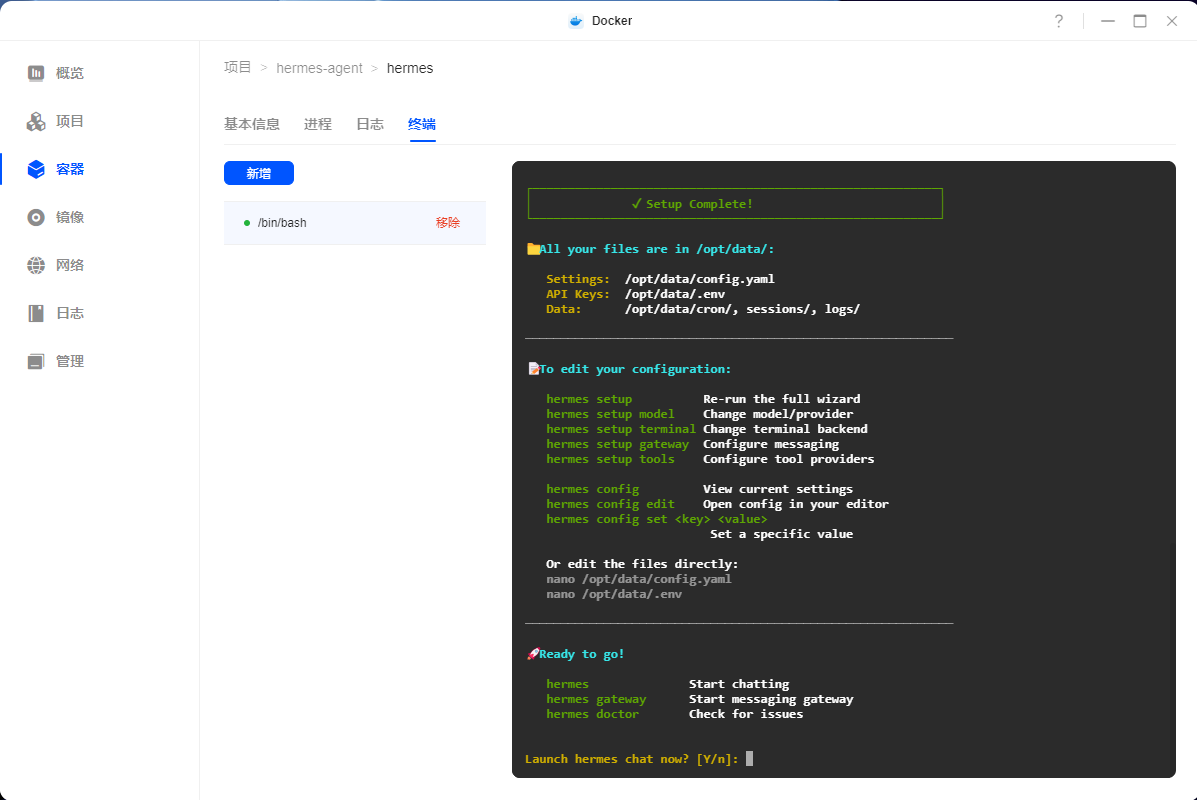Go to hermes-agent in the breadcrumb

pyautogui.click(x=319, y=68)
